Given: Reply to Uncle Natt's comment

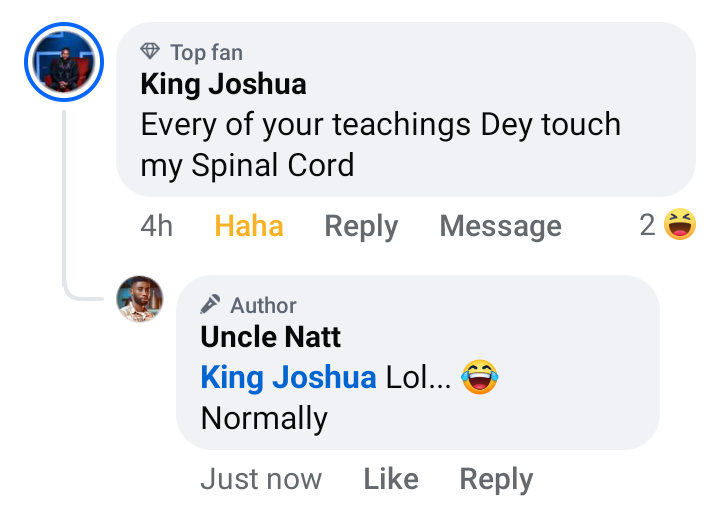Looking at the screenshot, I should coord(496,479).
